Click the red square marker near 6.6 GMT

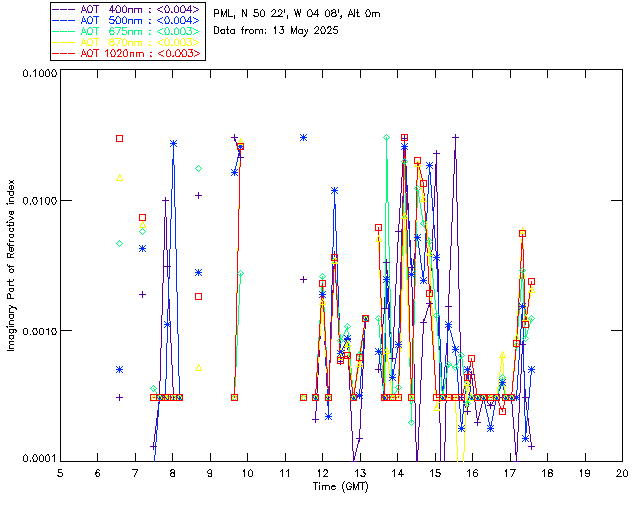120,138
